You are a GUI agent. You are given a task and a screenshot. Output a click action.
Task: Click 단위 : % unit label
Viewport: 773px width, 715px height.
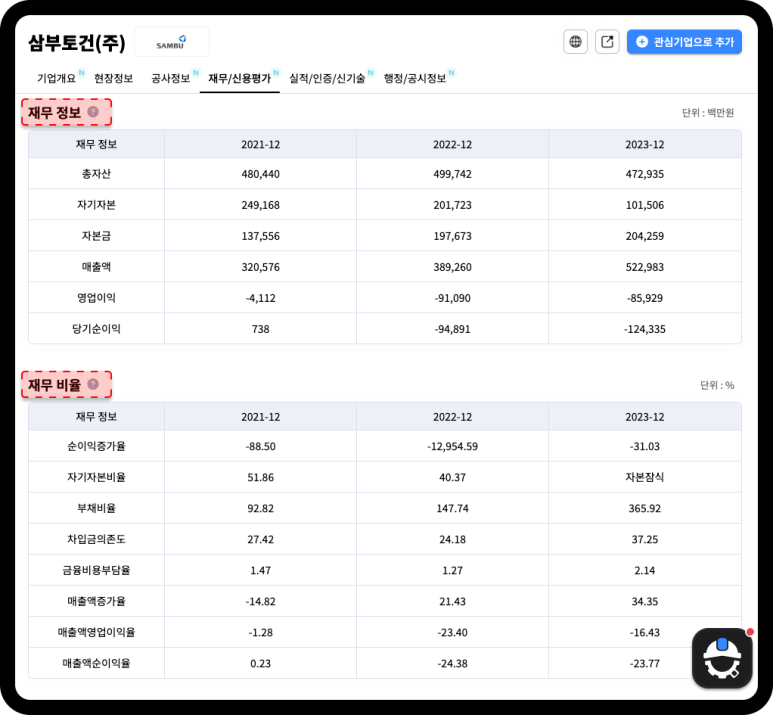click(x=717, y=386)
